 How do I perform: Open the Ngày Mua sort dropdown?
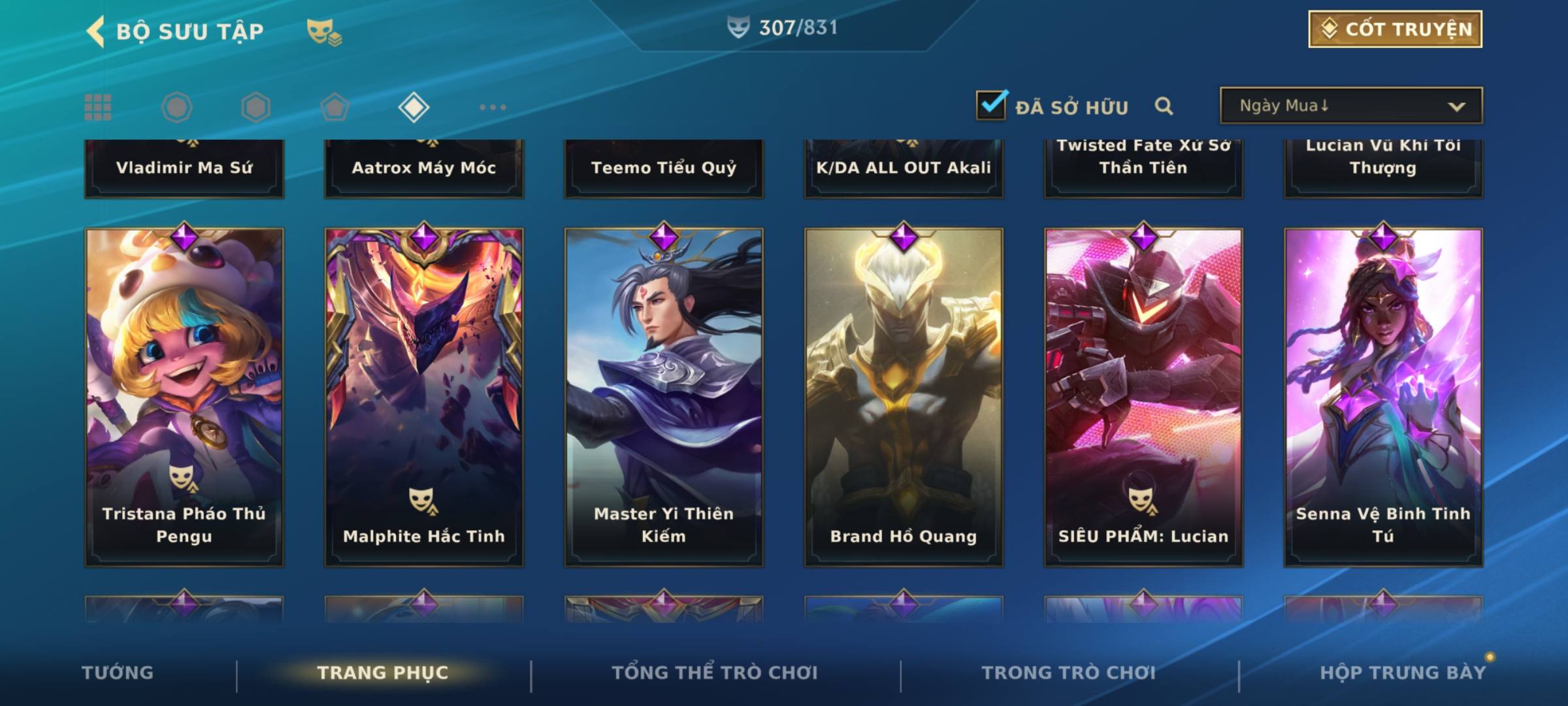coord(1351,105)
